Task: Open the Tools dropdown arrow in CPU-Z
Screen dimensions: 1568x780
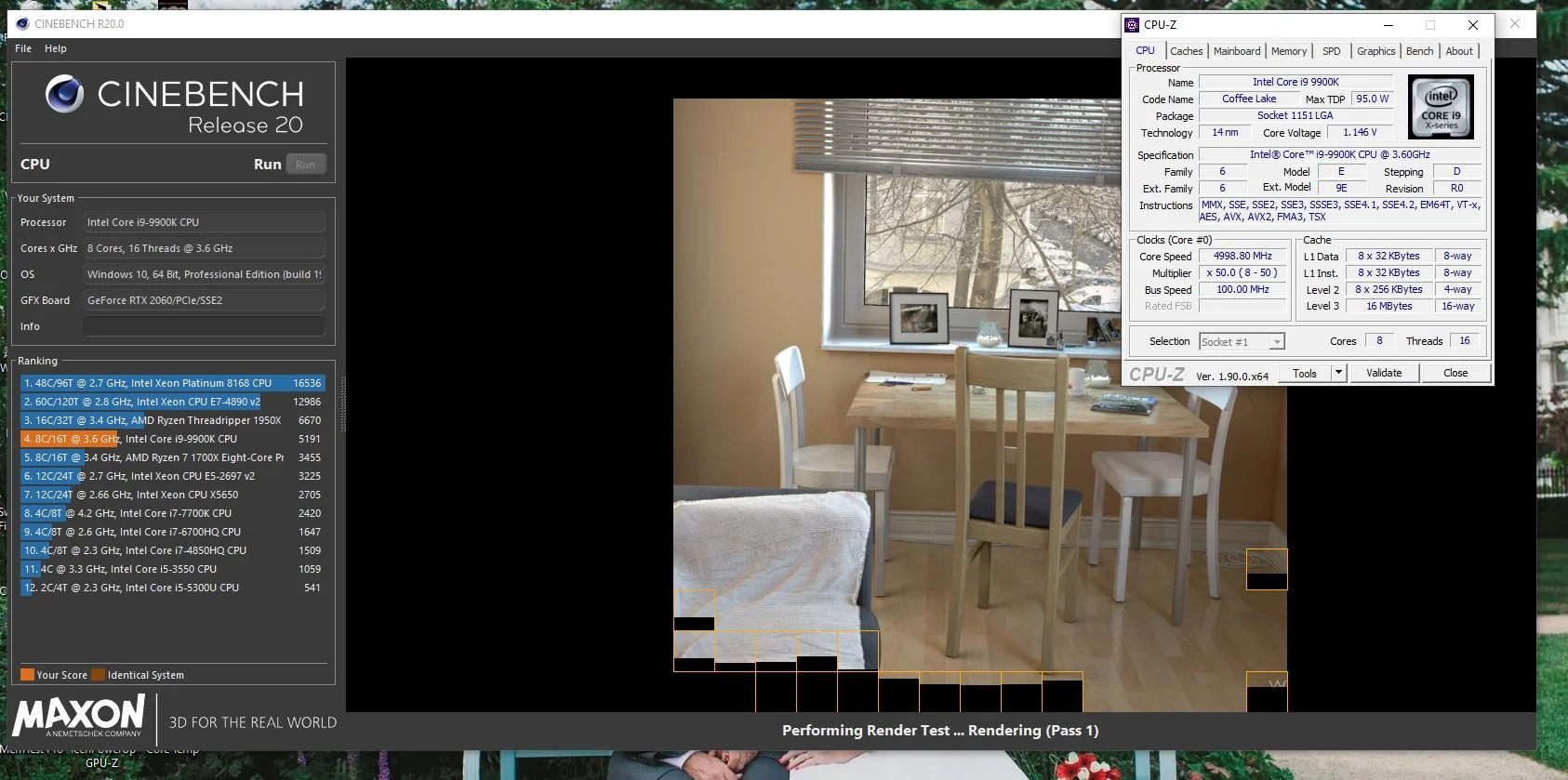Action: pyautogui.click(x=1338, y=373)
